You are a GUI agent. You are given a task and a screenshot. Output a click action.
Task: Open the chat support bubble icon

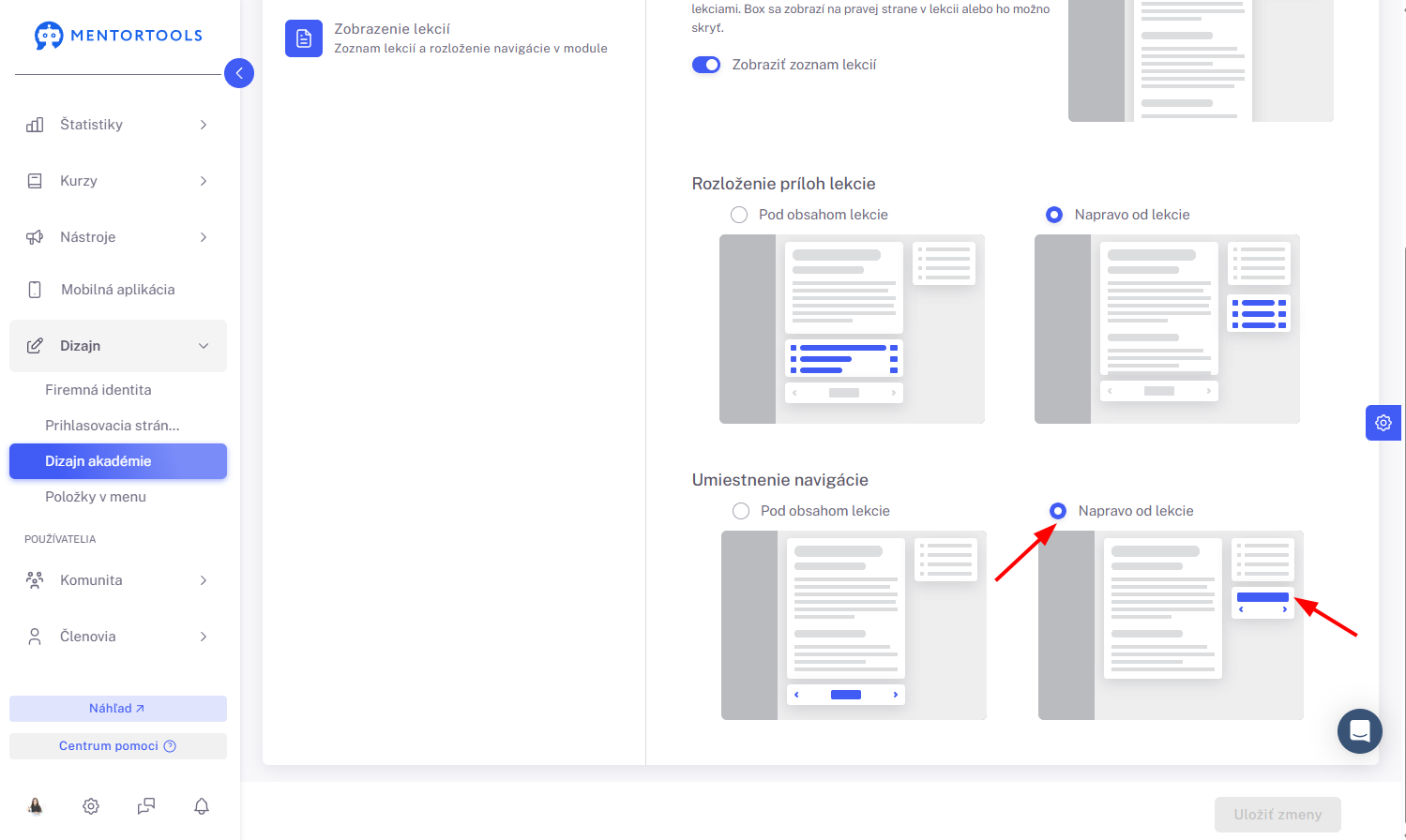[1360, 731]
